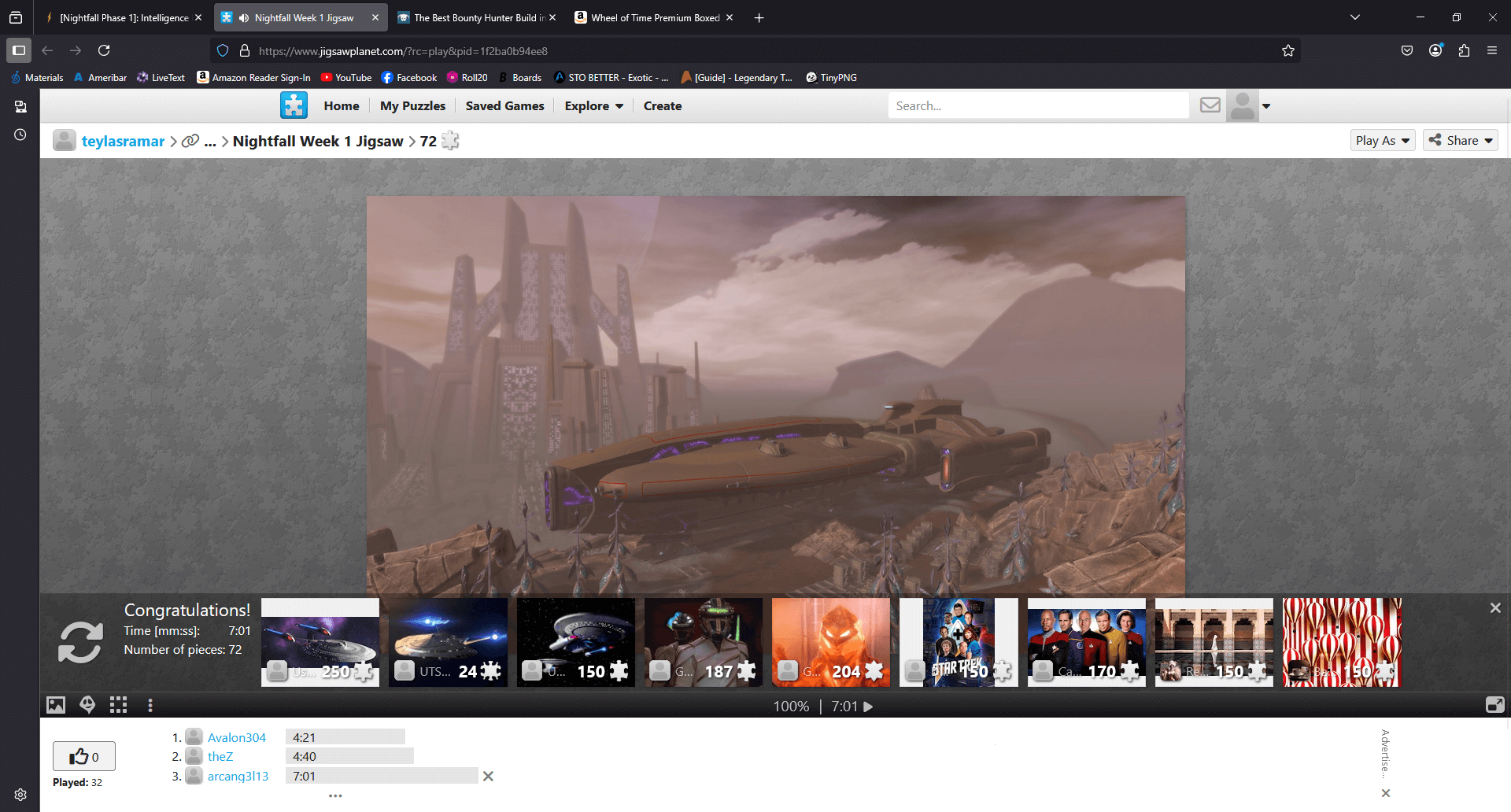Remove the arcang3l13 7:01 score
Image resolution: width=1511 pixels, height=812 pixels.
point(488,776)
